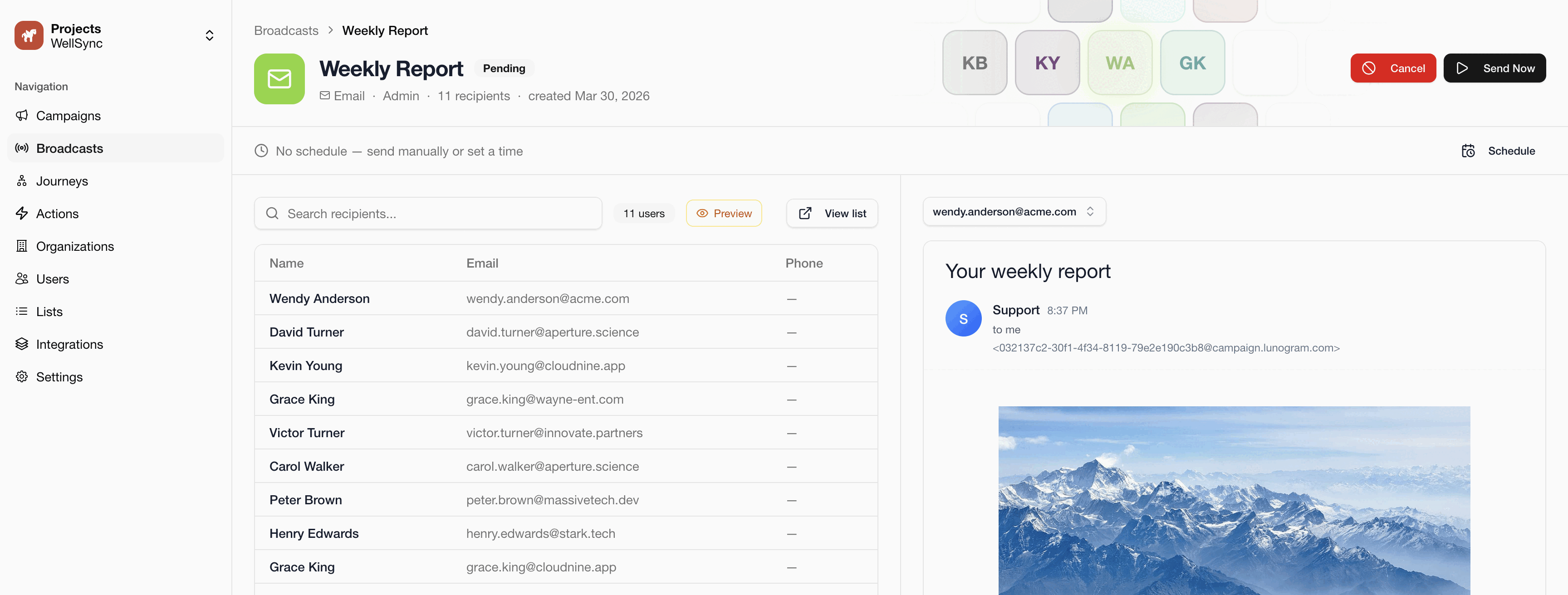Select the Peter Brown recipient row

[566, 499]
